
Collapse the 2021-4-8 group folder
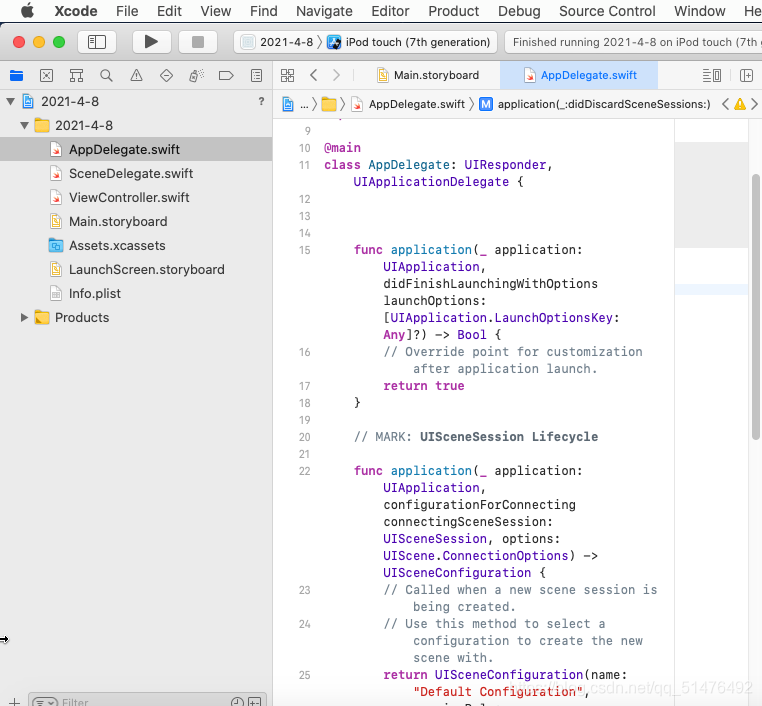pos(24,125)
